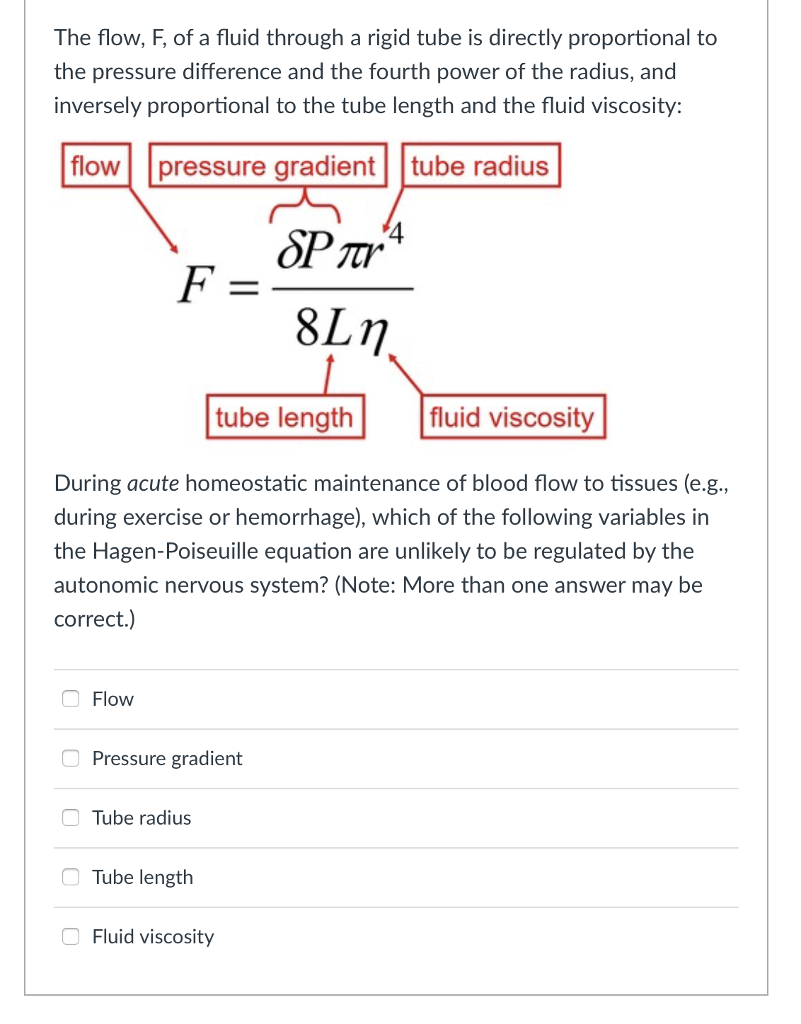The width and height of the screenshot is (801, 1024).
Task: Check the Tube radius answer checkbox
Action: coord(70,817)
